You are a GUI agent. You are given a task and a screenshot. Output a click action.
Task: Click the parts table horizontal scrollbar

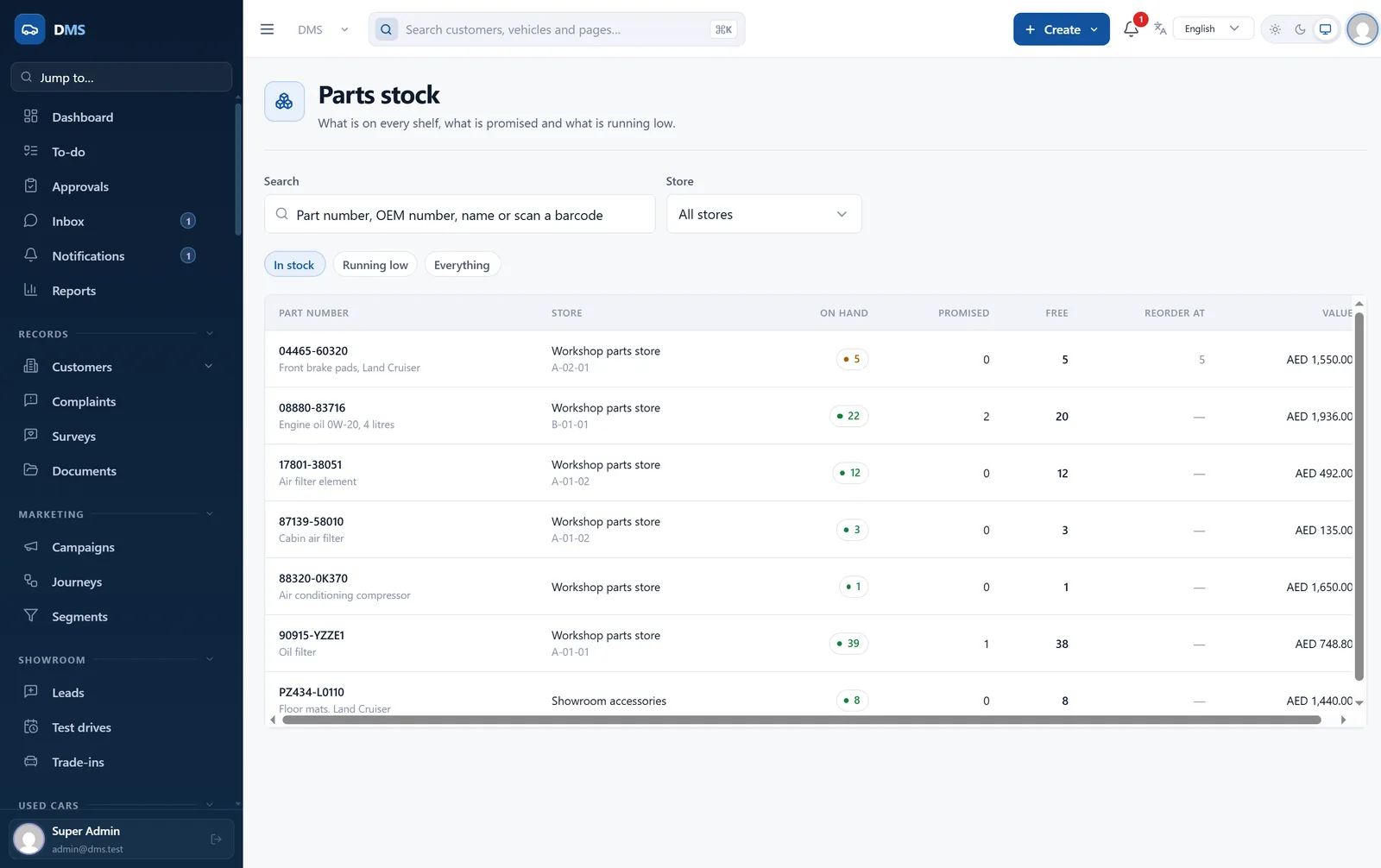[801, 720]
